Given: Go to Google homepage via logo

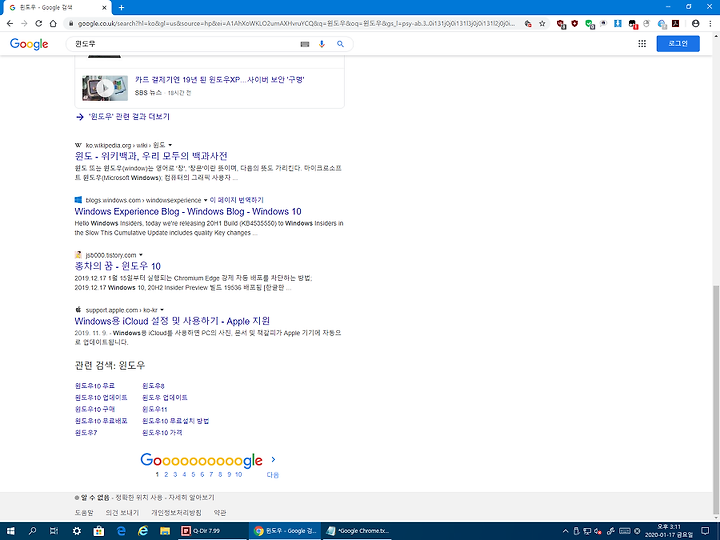Looking at the screenshot, I should (x=29, y=44).
